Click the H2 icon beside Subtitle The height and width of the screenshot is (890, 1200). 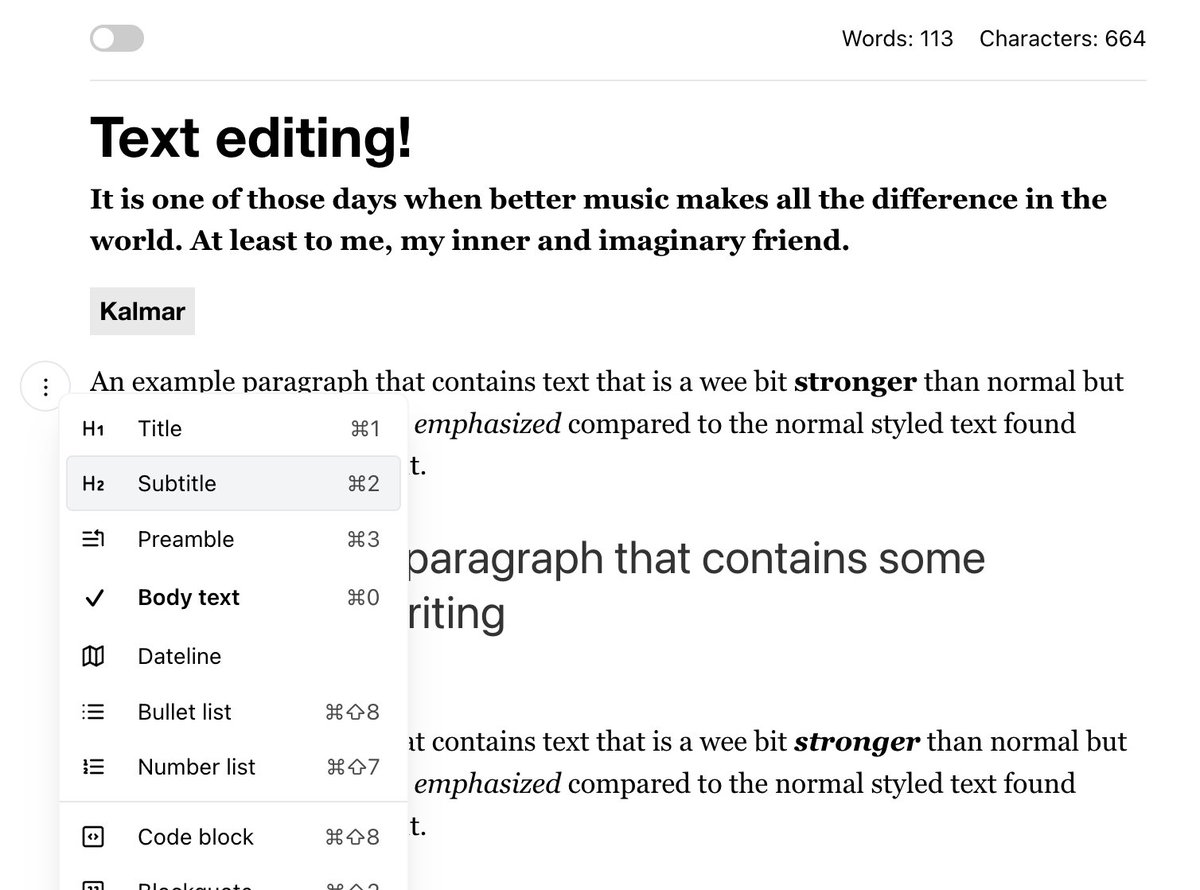93,484
